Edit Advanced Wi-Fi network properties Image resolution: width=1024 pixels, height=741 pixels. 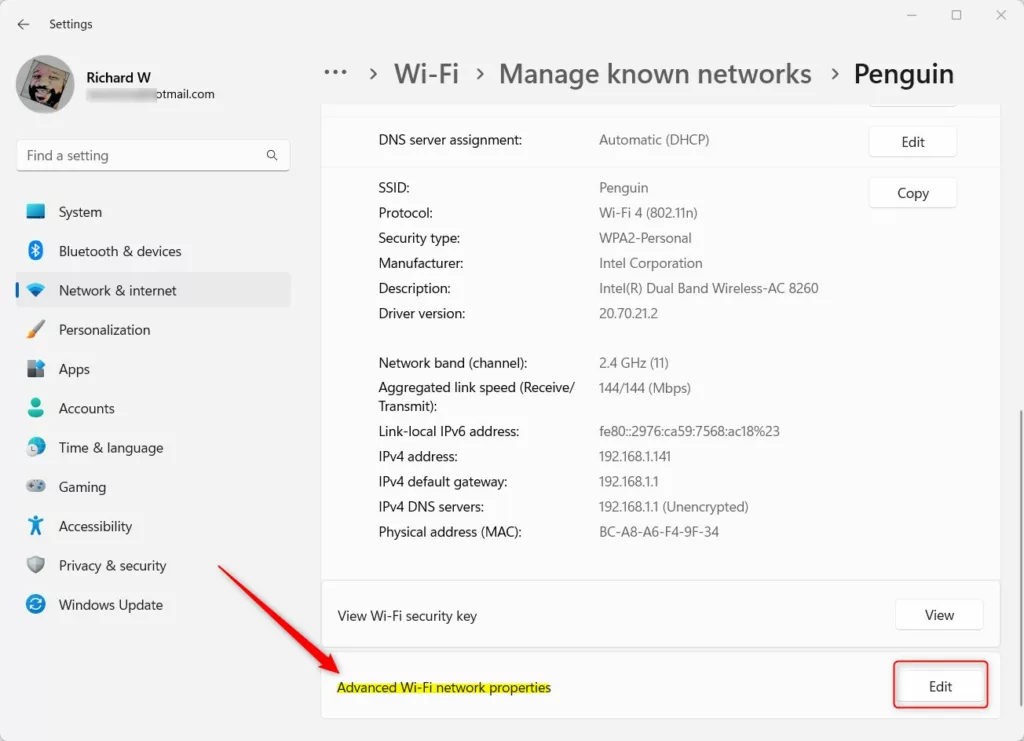click(x=940, y=686)
